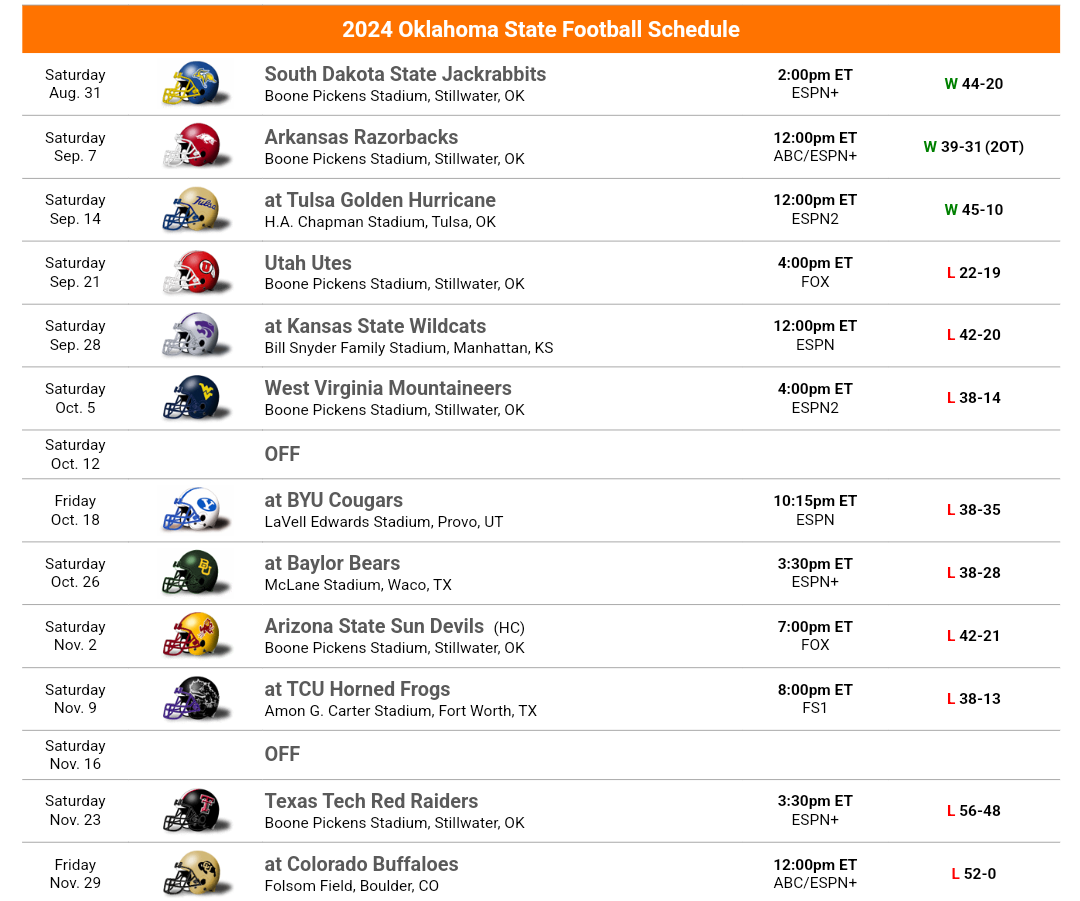Click the South Dakota State Jackrabbits helmet icon
The height and width of the screenshot is (901, 1080).
click(x=196, y=83)
